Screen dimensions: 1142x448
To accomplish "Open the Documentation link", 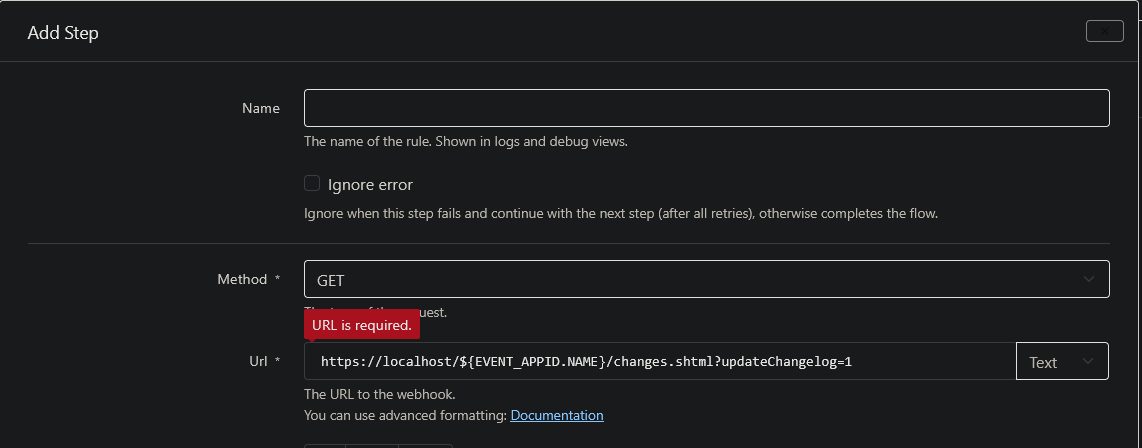I will pos(557,415).
